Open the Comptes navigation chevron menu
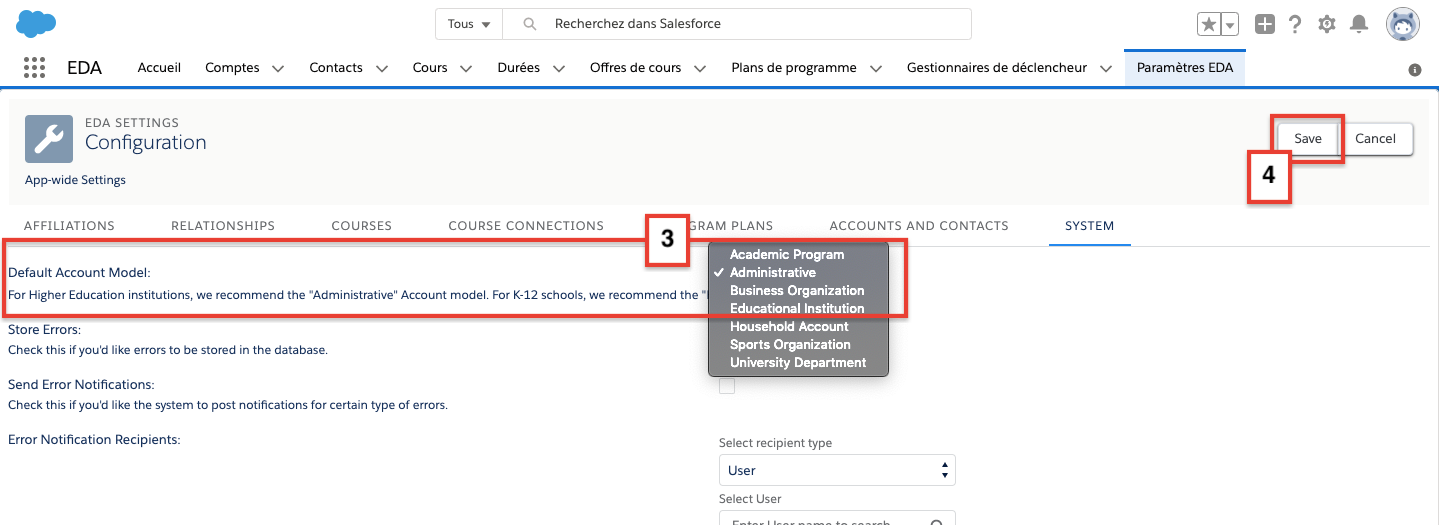Image resolution: width=1439 pixels, height=525 pixels. pyautogui.click(x=278, y=69)
